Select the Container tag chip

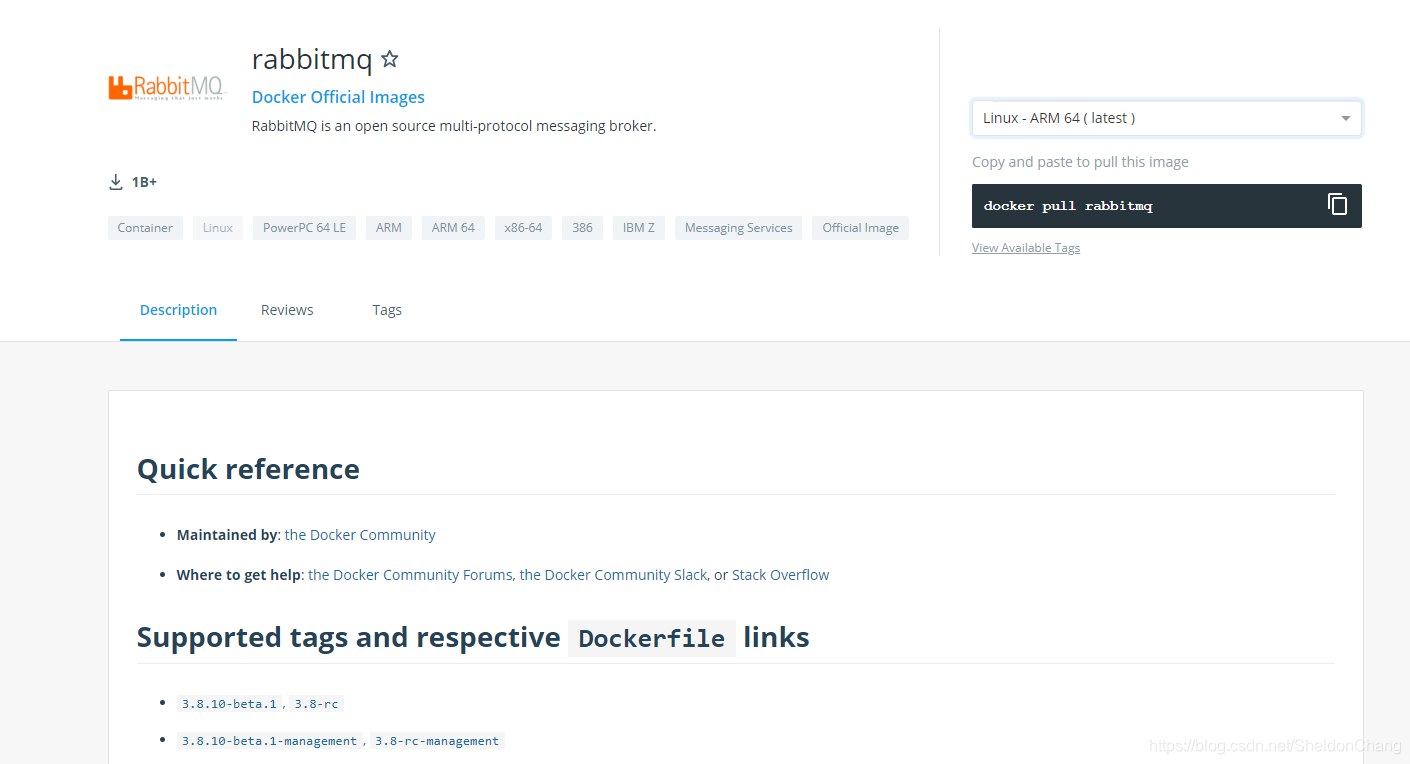[145, 228]
